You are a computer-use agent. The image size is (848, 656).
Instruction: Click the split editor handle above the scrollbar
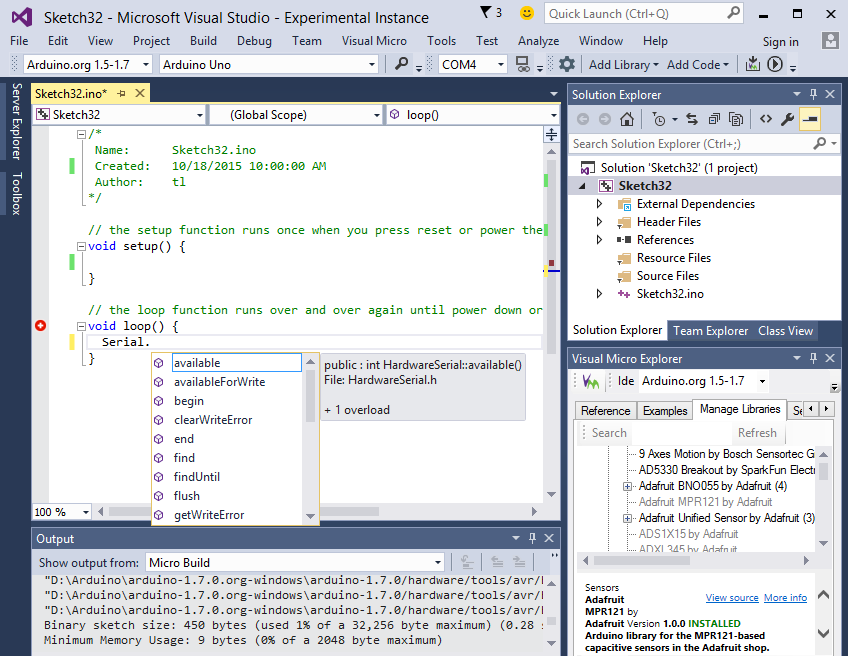click(x=551, y=134)
